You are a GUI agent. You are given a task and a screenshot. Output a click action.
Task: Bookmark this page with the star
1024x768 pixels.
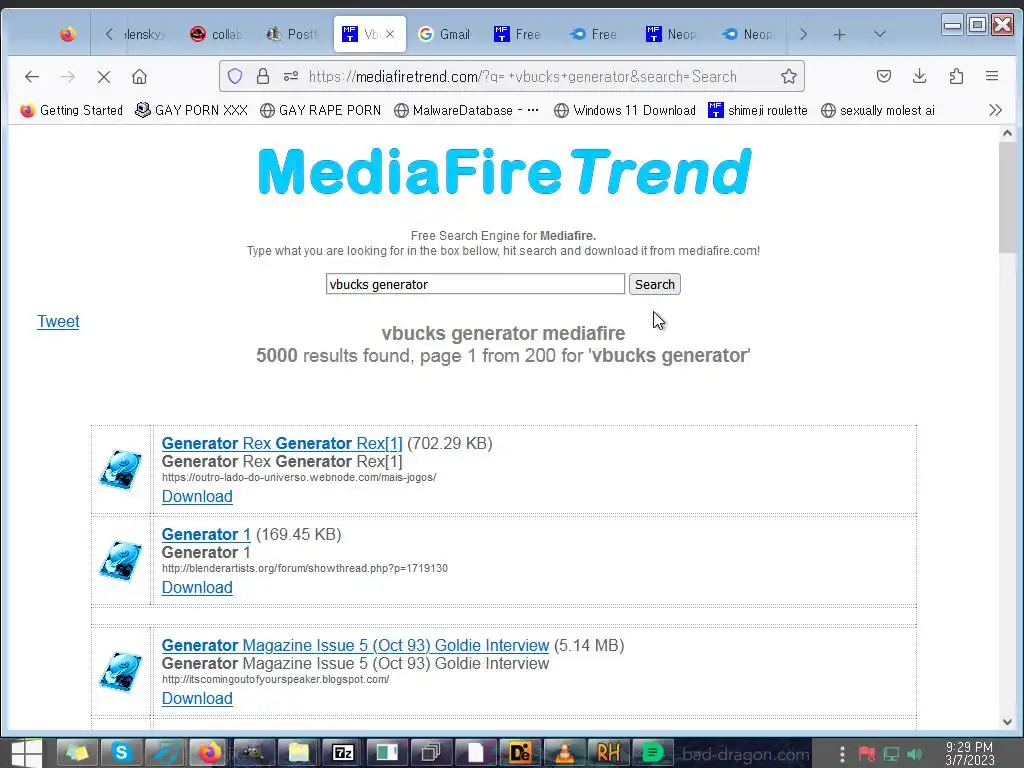tap(788, 76)
